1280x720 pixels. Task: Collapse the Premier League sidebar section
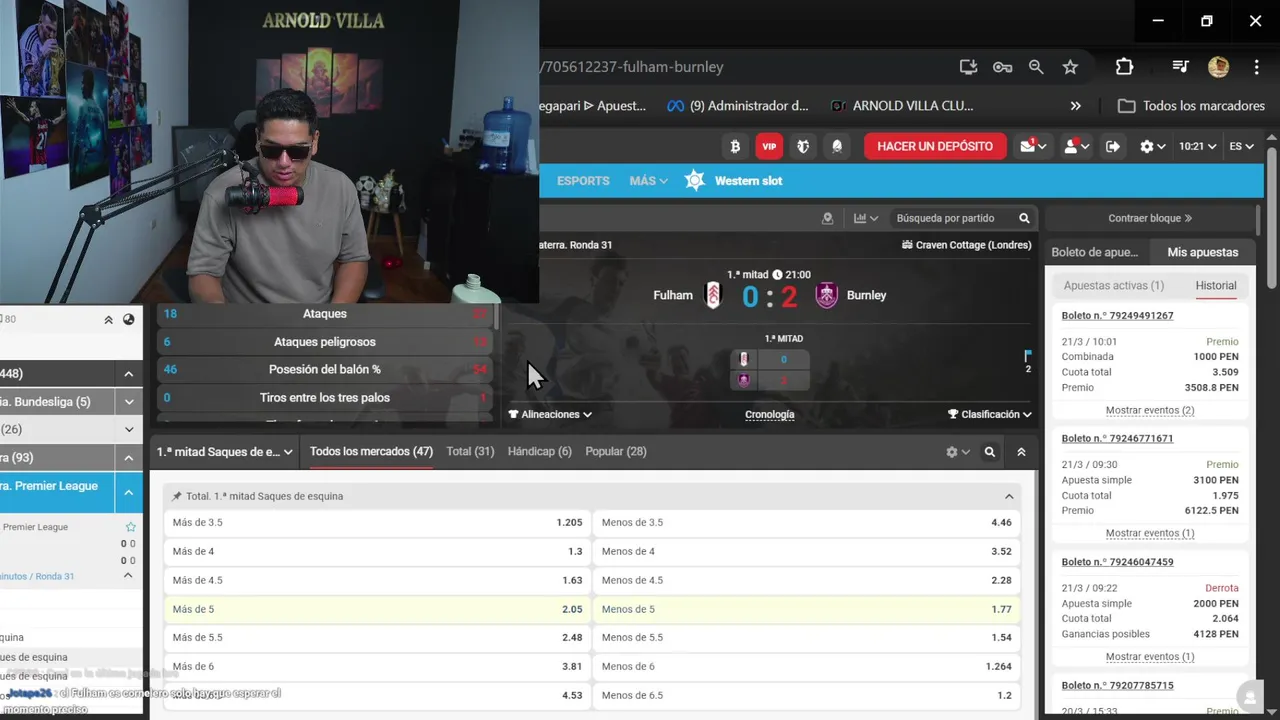(129, 493)
